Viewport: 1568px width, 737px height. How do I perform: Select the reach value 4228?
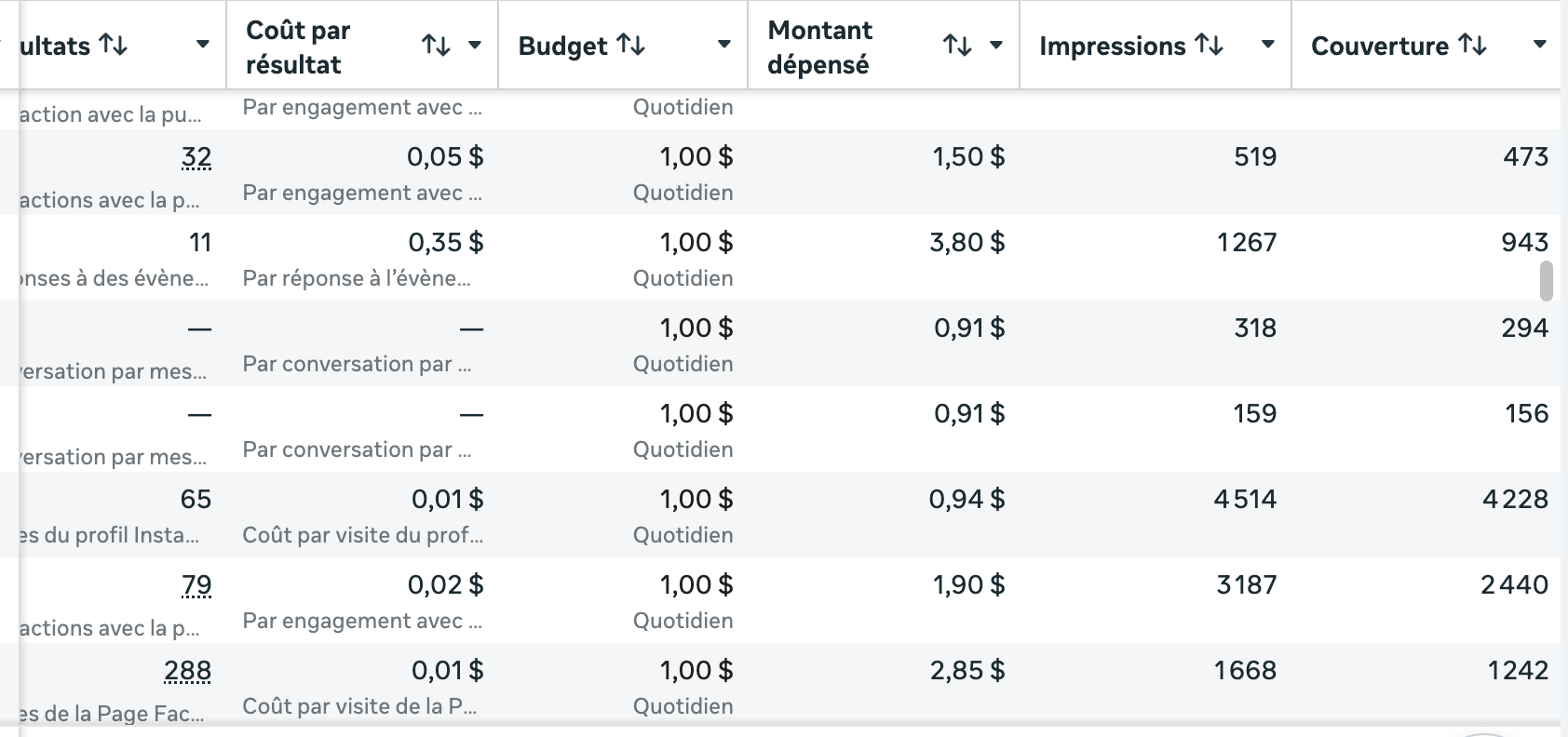click(x=1515, y=500)
